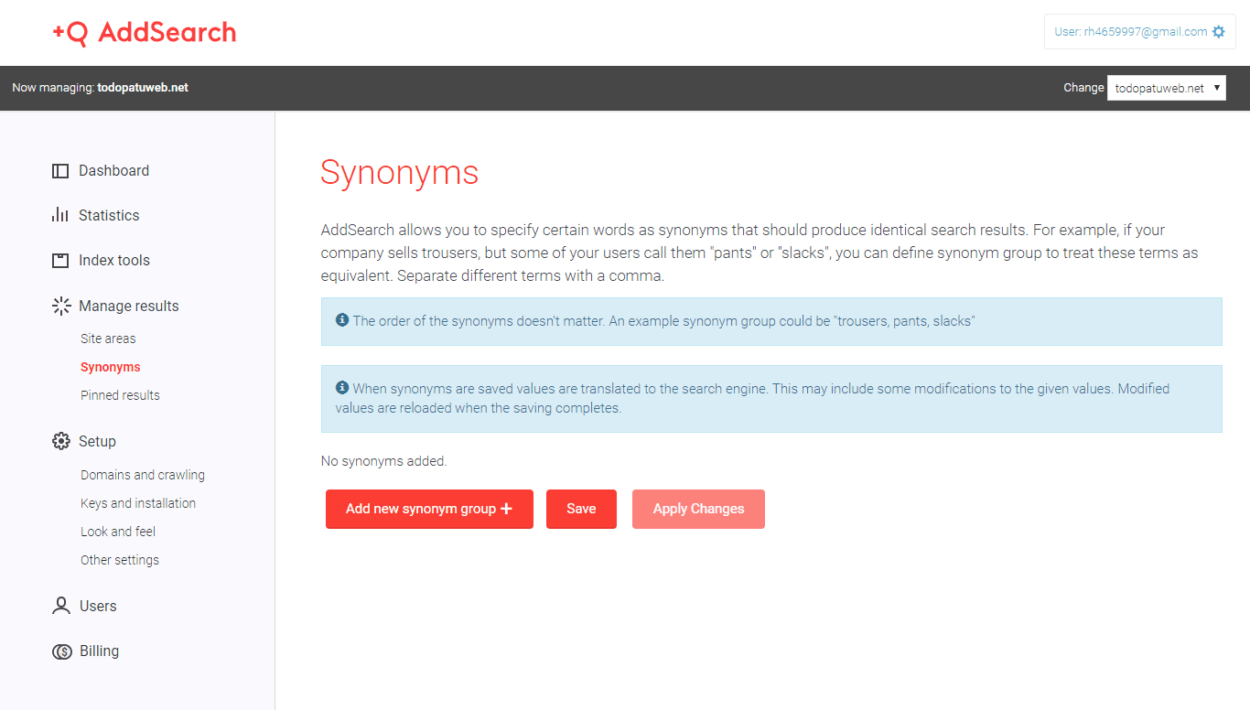Viewport: 1250px width, 710px height.
Task: Open Look and feel settings
Action: (118, 532)
